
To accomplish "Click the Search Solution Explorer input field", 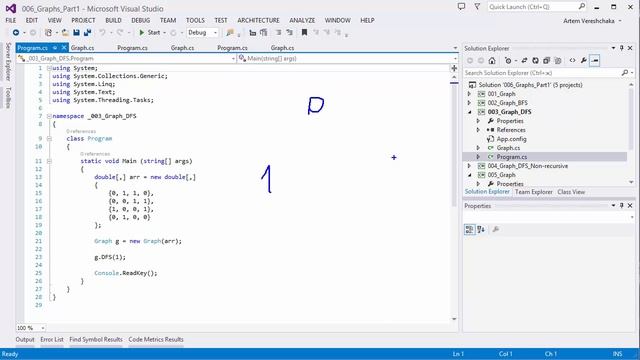I will pyautogui.click(x=541, y=73).
